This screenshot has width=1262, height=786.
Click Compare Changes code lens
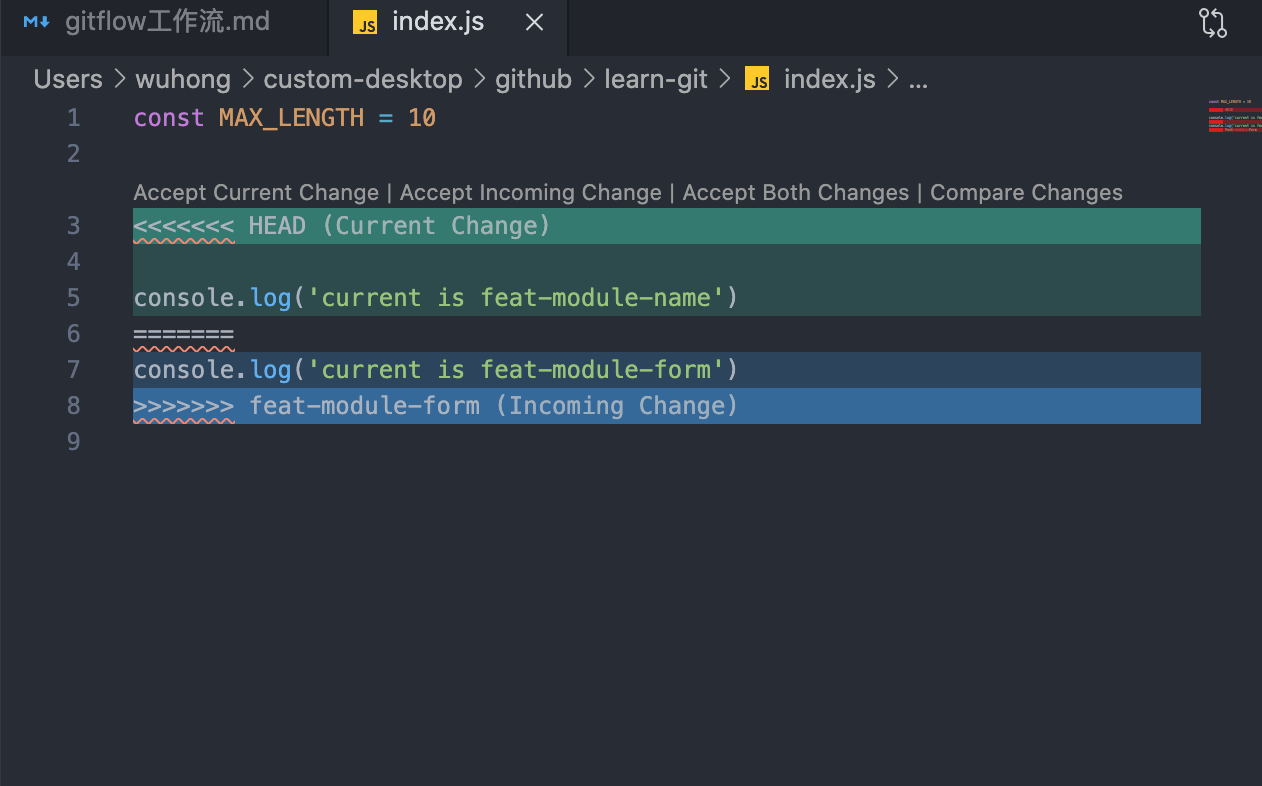[x=1026, y=193]
